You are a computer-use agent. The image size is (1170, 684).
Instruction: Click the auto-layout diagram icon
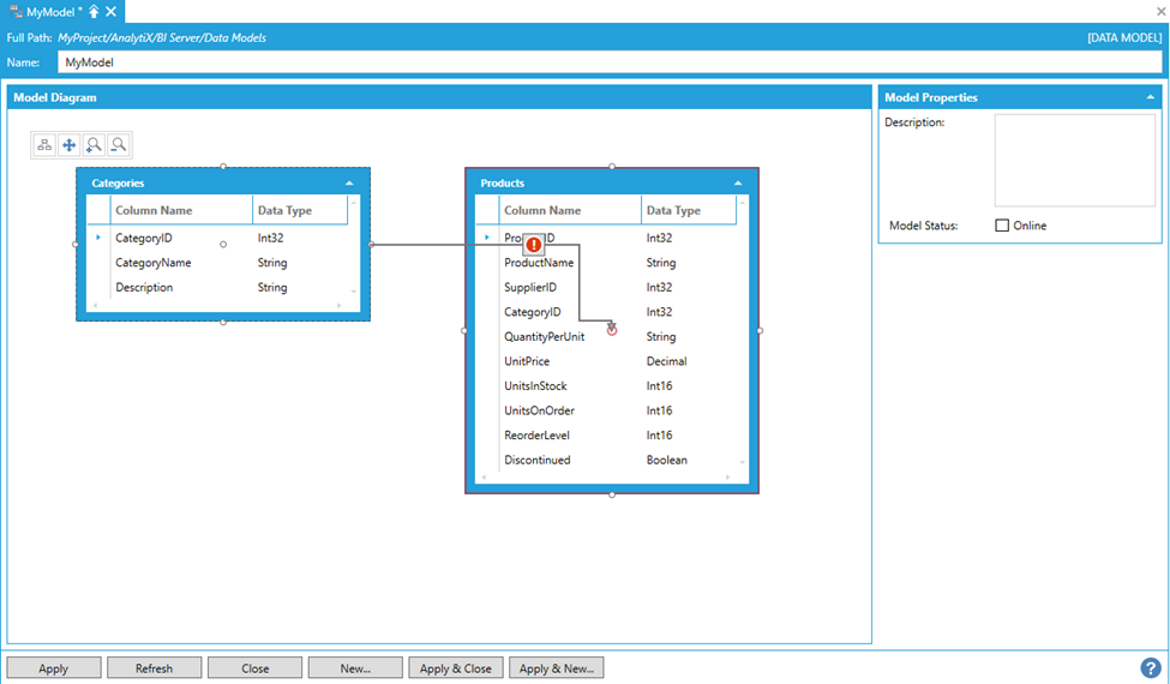point(45,145)
